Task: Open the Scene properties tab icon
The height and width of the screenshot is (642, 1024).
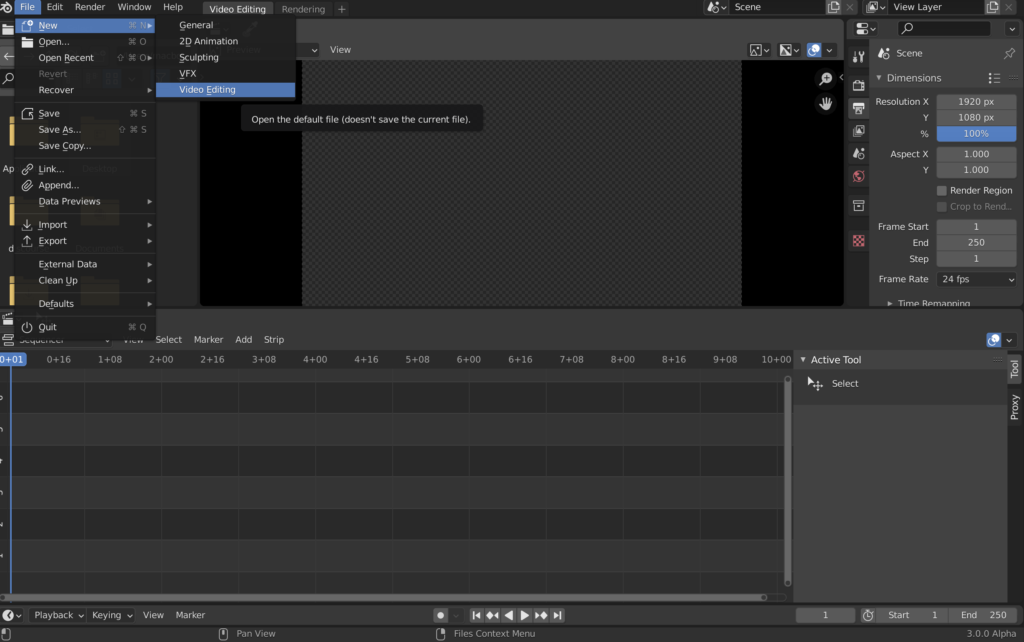Action: click(x=858, y=153)
